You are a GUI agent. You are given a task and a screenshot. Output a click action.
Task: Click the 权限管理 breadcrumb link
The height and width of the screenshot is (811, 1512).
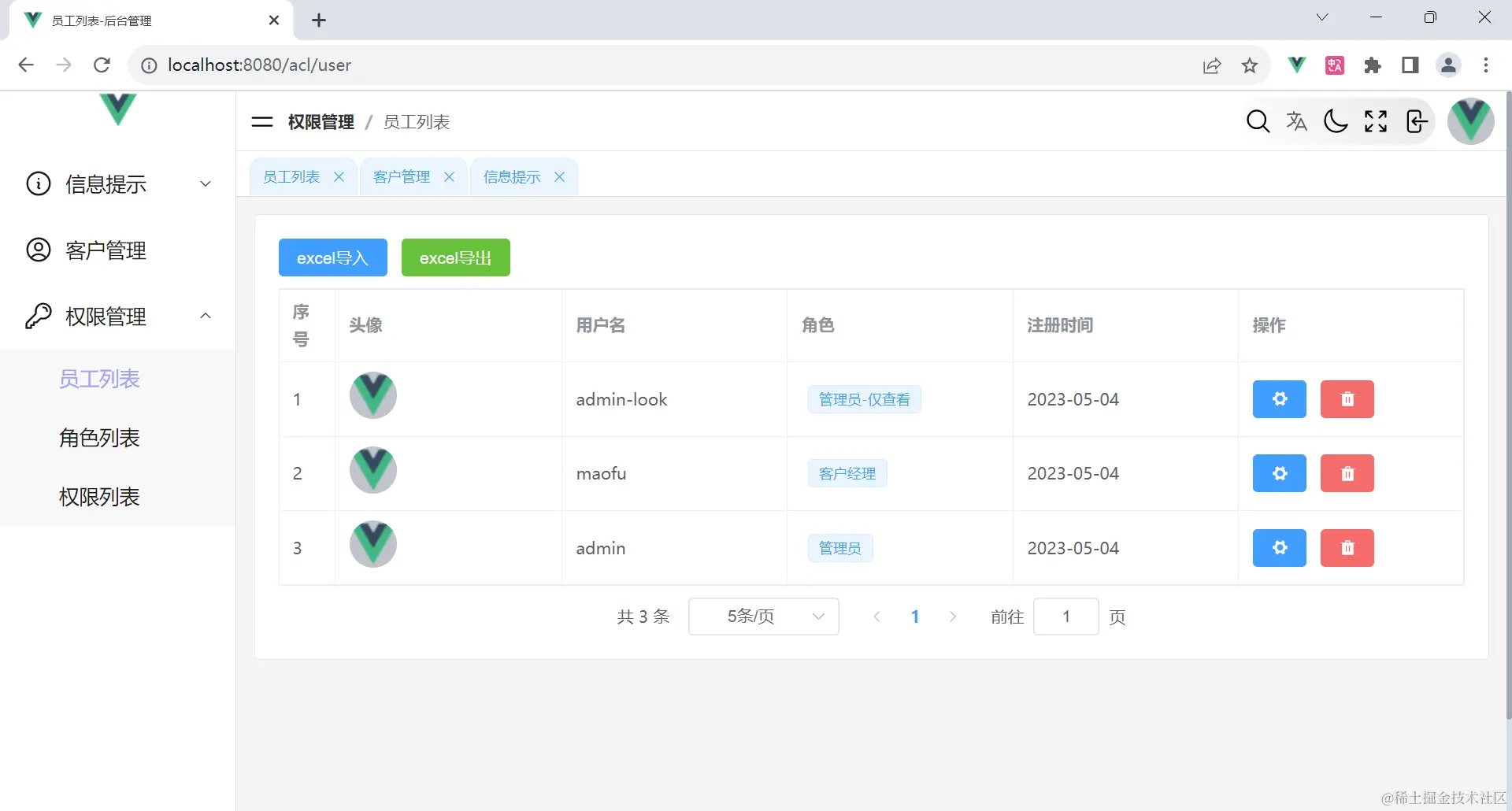[321, 122]
